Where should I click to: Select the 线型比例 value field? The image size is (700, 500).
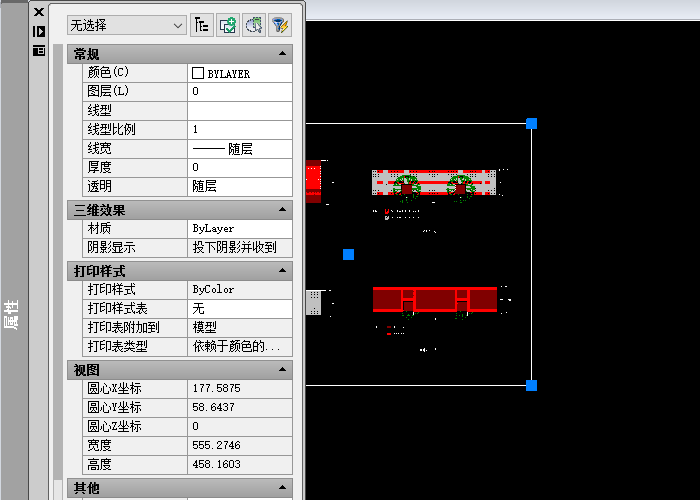tap(240, 130)
